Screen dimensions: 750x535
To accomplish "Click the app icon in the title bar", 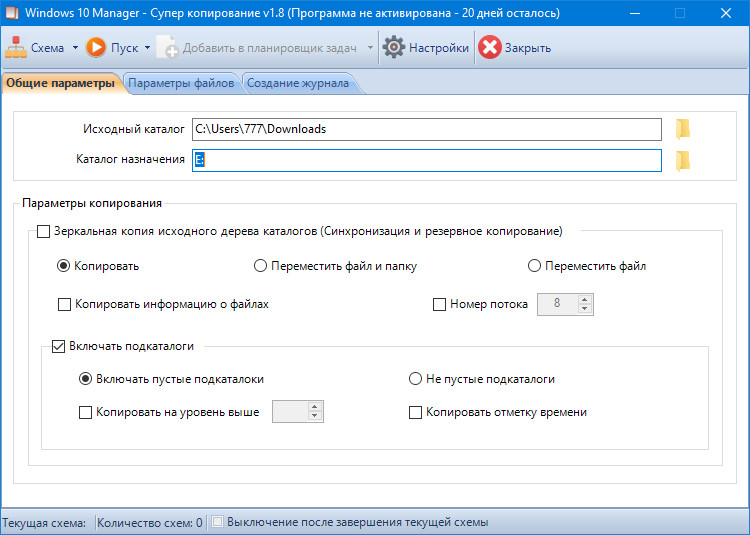I will pyautogui.click(x=11, y=13).
